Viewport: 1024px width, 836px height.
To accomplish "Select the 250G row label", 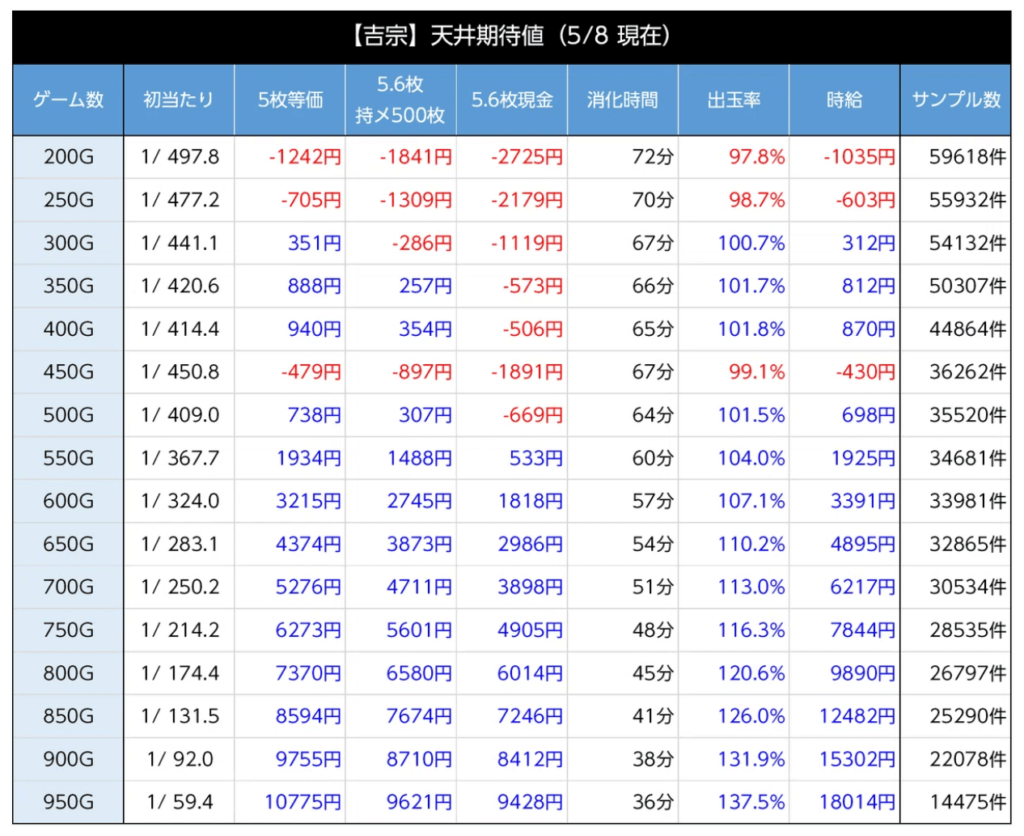I will pyautogui.click(x=69, y=200).
